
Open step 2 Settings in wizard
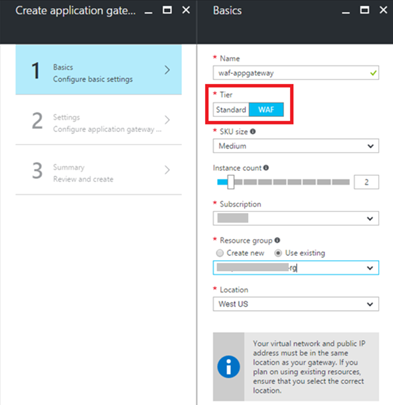click(x=98, y=120)
